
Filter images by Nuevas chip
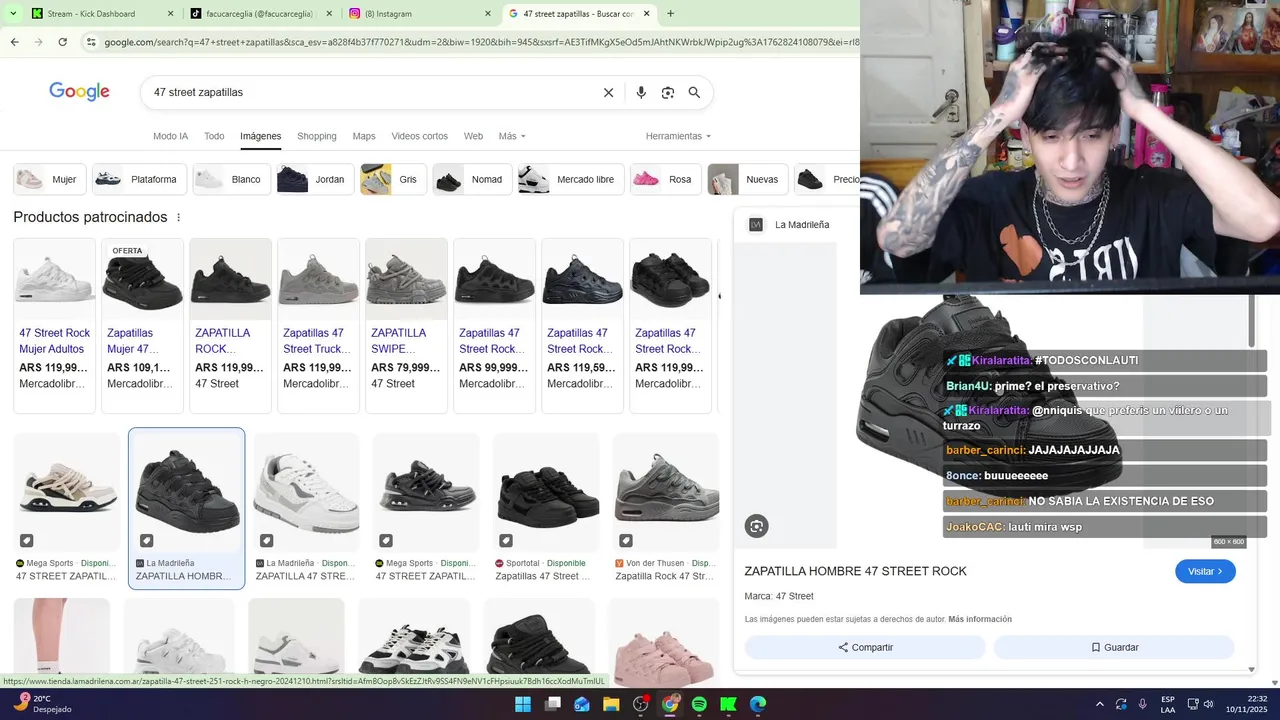point(747,180)
